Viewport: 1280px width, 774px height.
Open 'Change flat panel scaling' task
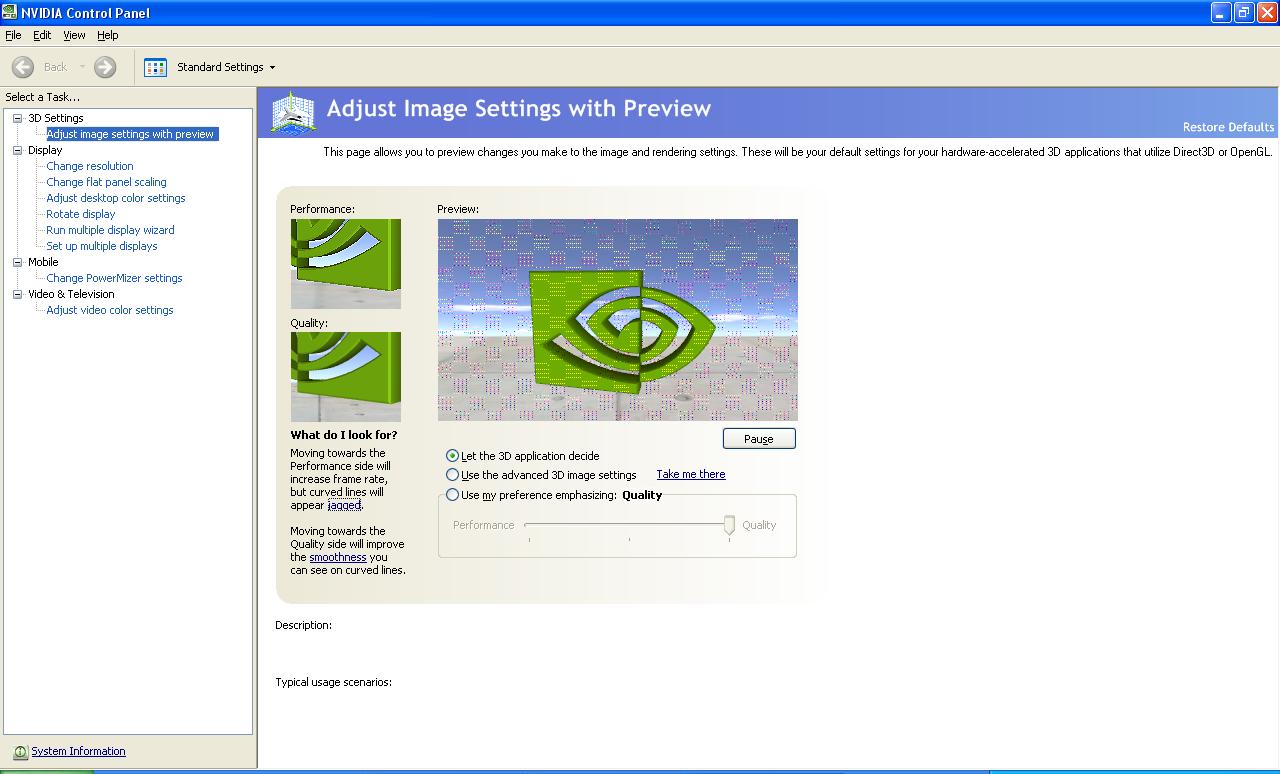point(106,182)
